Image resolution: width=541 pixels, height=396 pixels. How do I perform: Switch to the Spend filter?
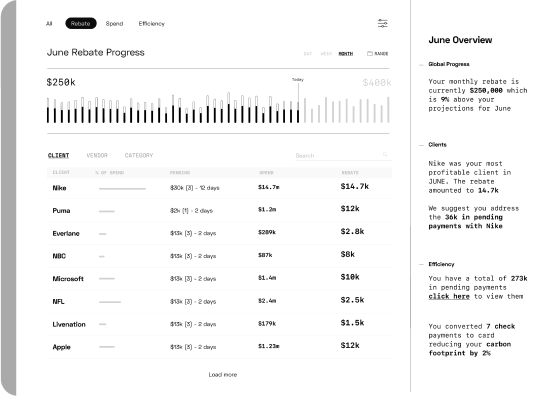click(x=114, y=23)
